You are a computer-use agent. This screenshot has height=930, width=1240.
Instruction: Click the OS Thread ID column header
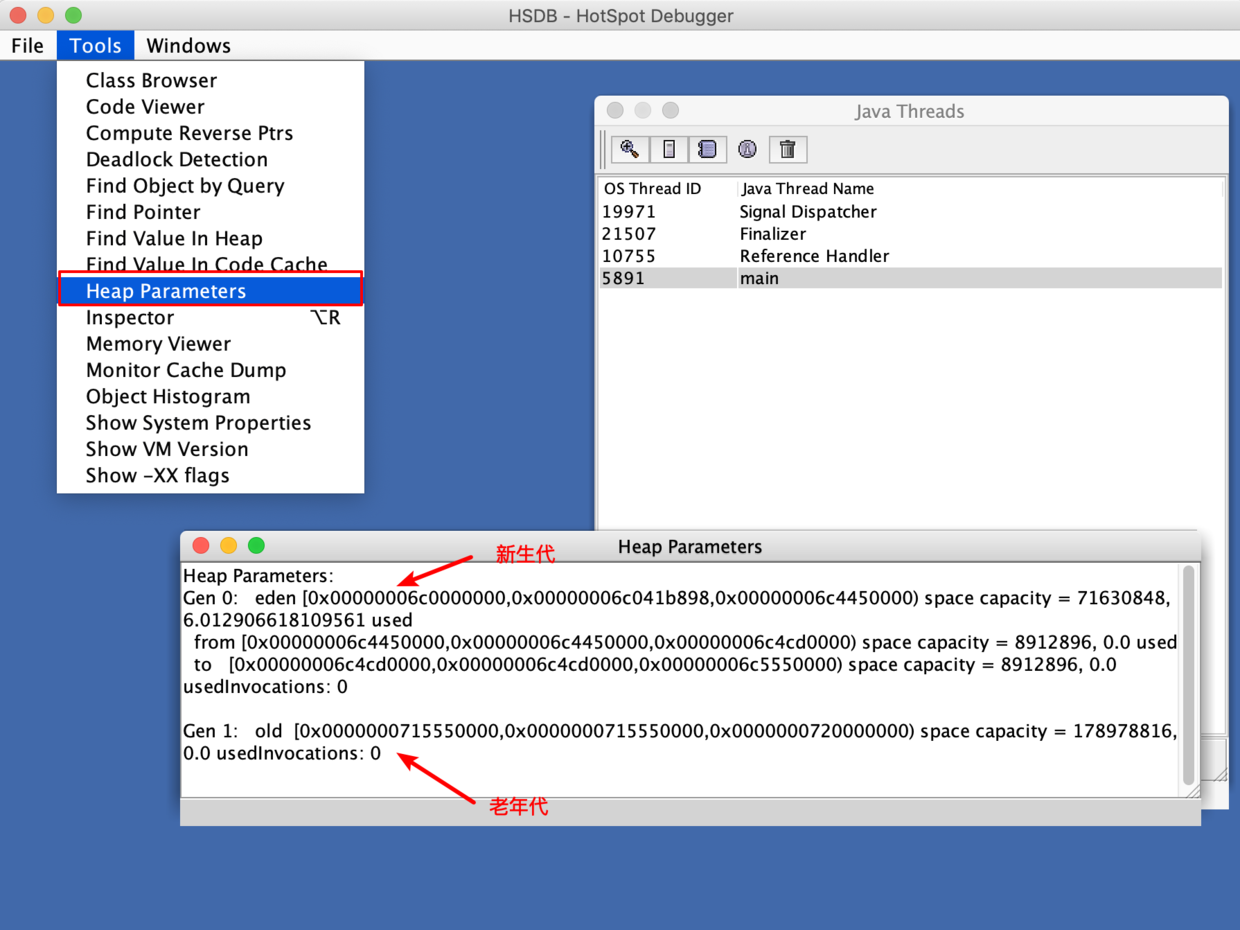(653, 189)
